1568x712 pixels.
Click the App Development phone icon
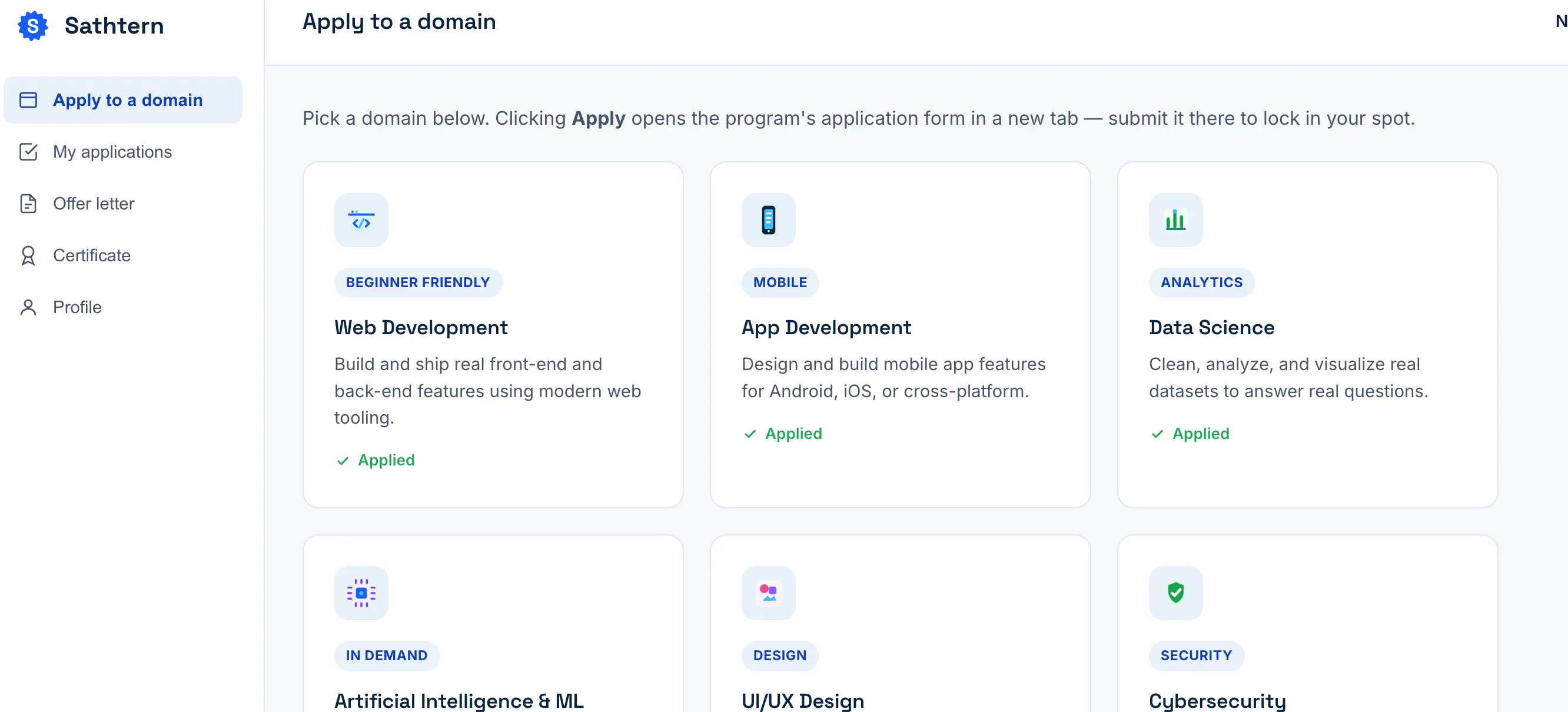[768, 219]
